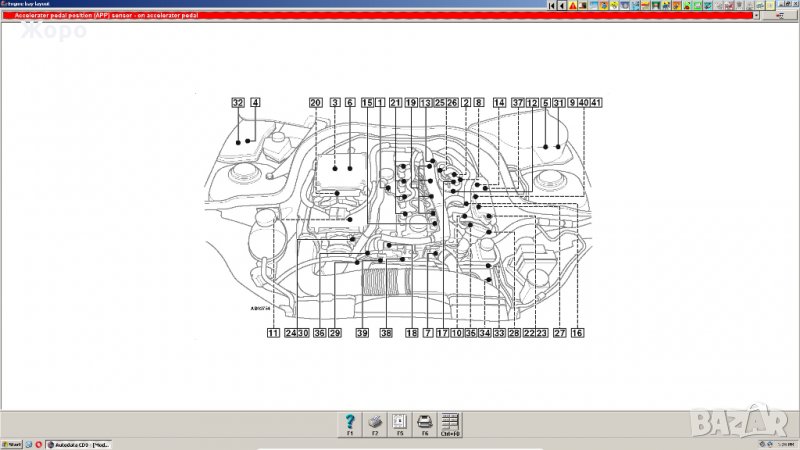This screenshot has width=800, height=450.
Task: Select component label 32 in the diagram
Action: coord(237,102)
